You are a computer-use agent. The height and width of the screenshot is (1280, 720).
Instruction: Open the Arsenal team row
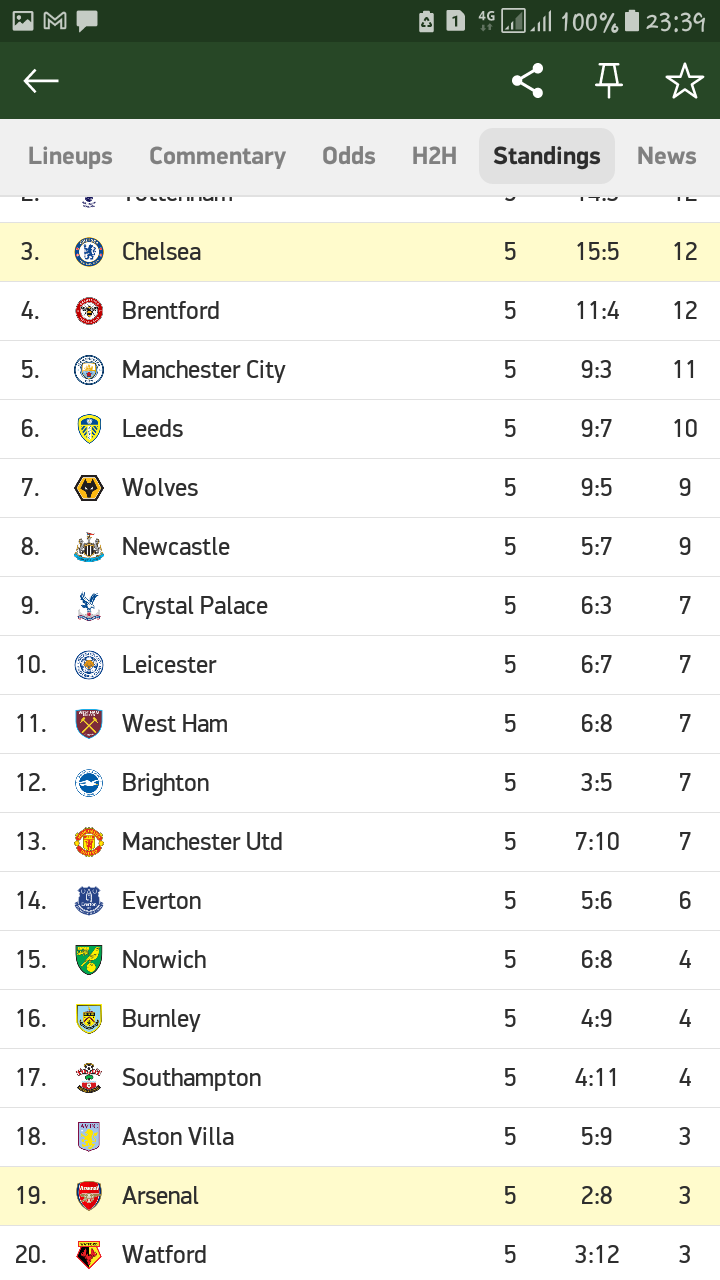(x=360, y=1196)
